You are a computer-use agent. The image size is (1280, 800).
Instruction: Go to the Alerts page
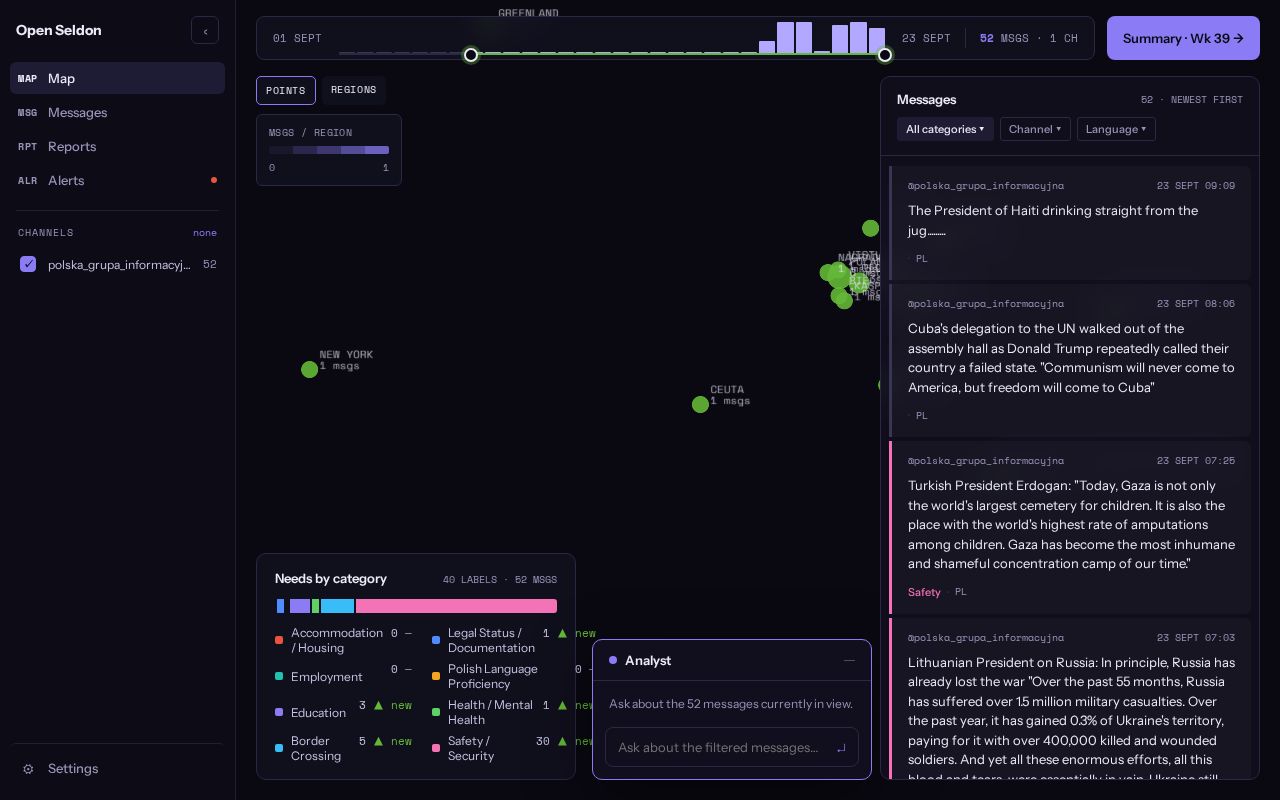coord(117,180)
